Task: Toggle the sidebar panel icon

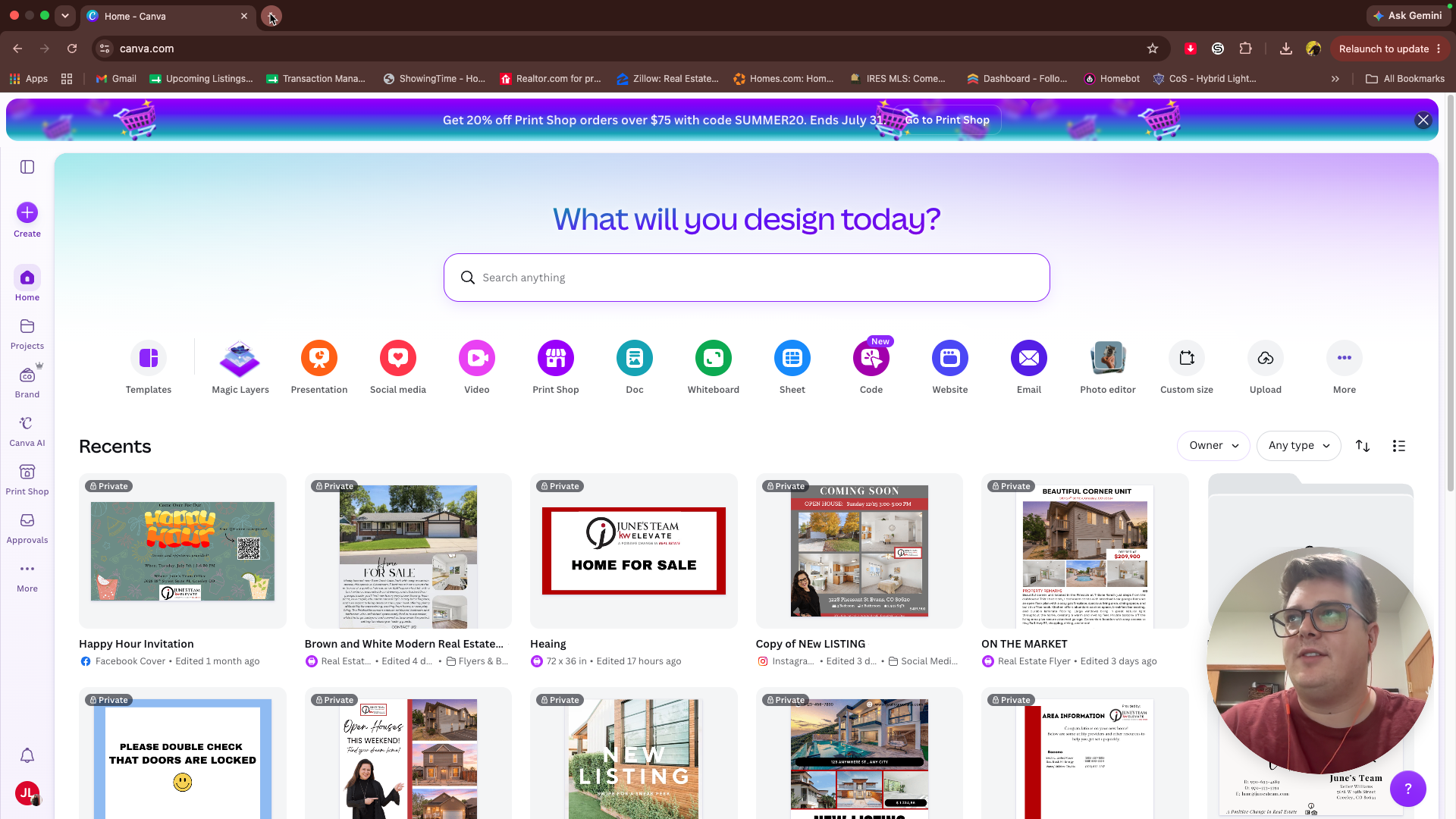Action: click(27, 167)
